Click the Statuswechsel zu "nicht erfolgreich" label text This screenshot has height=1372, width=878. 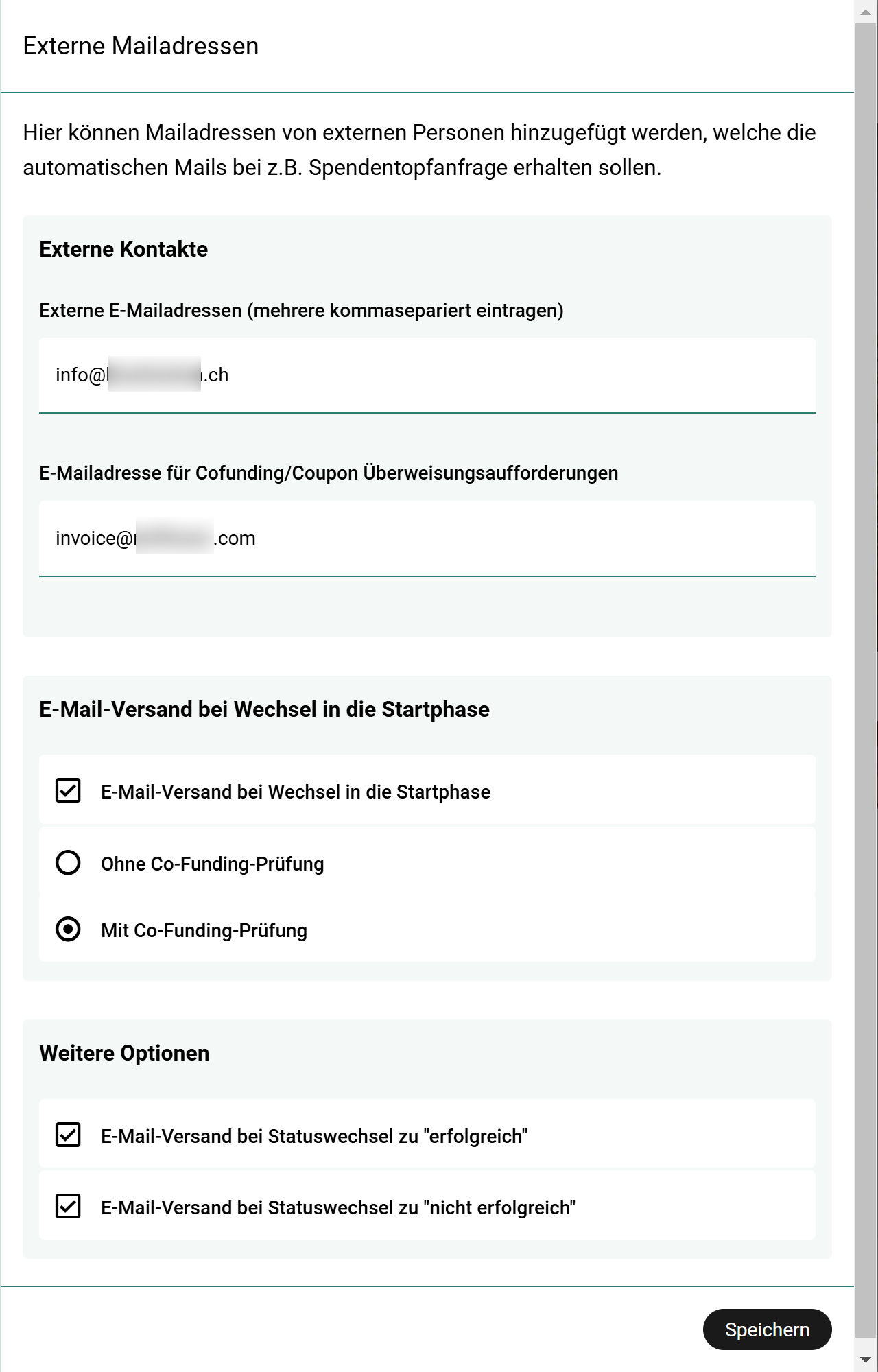click(337, 1207)
